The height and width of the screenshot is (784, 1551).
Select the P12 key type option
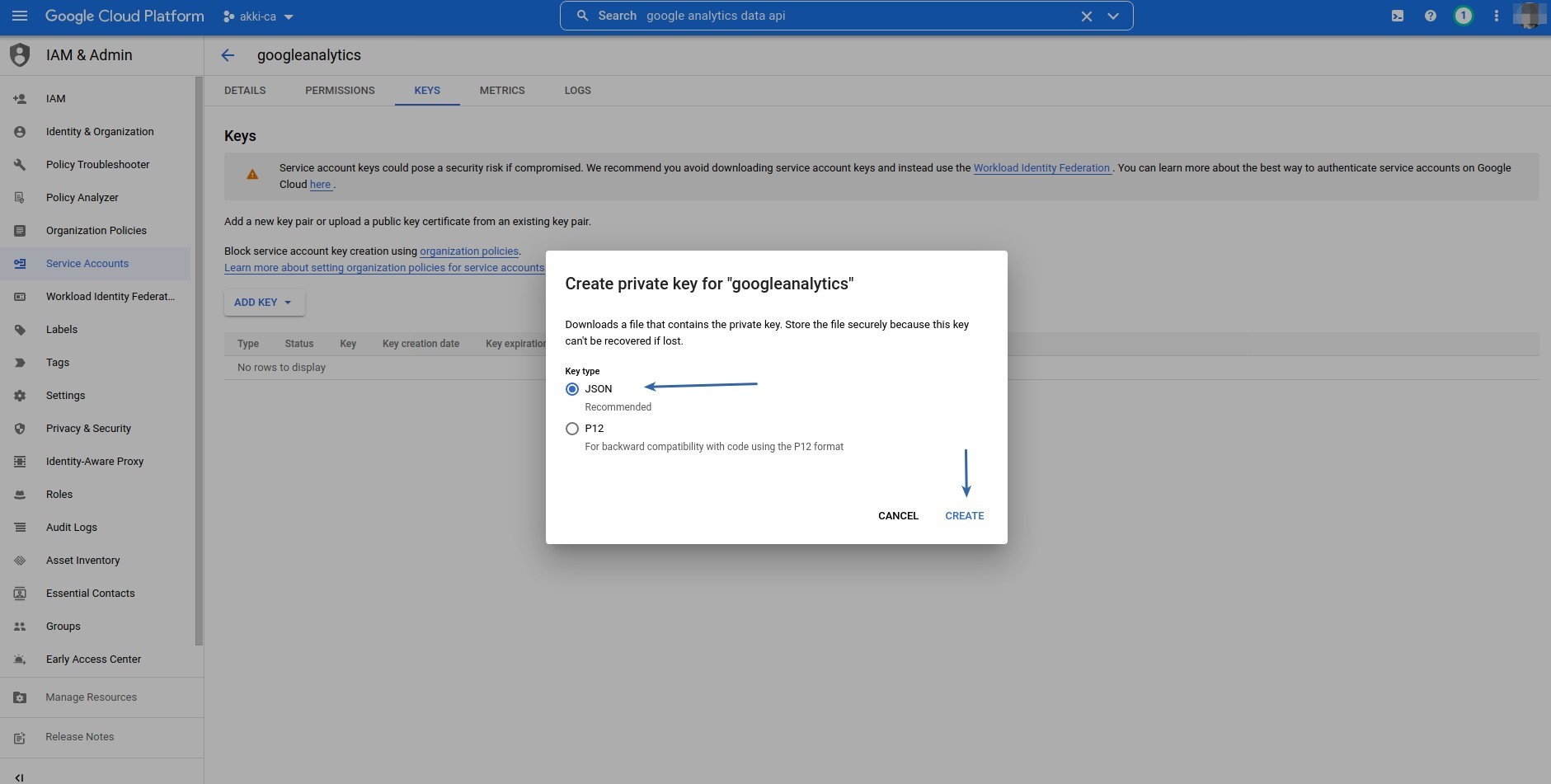571,429
